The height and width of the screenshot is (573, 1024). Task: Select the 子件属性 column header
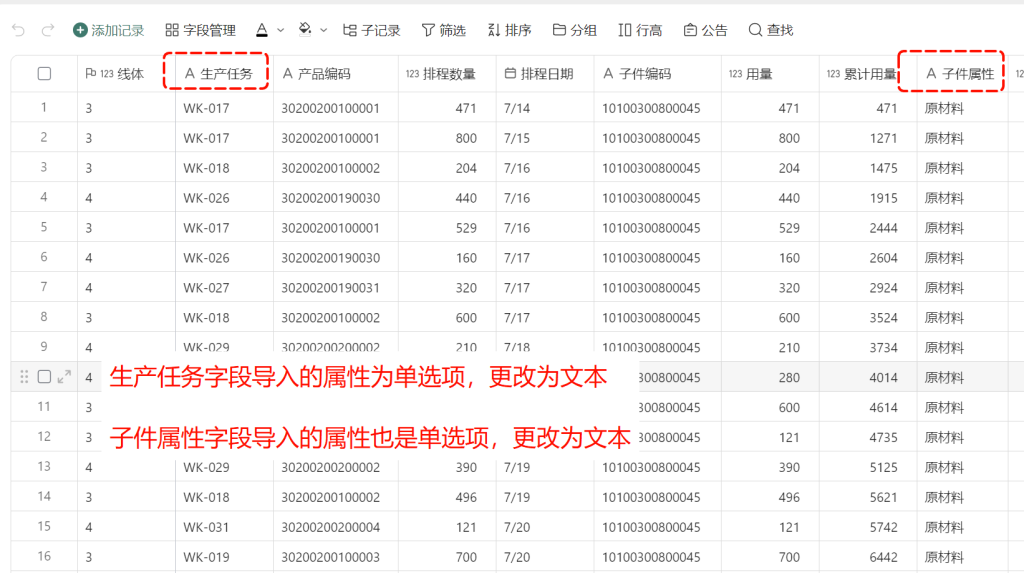click(962, 74)
